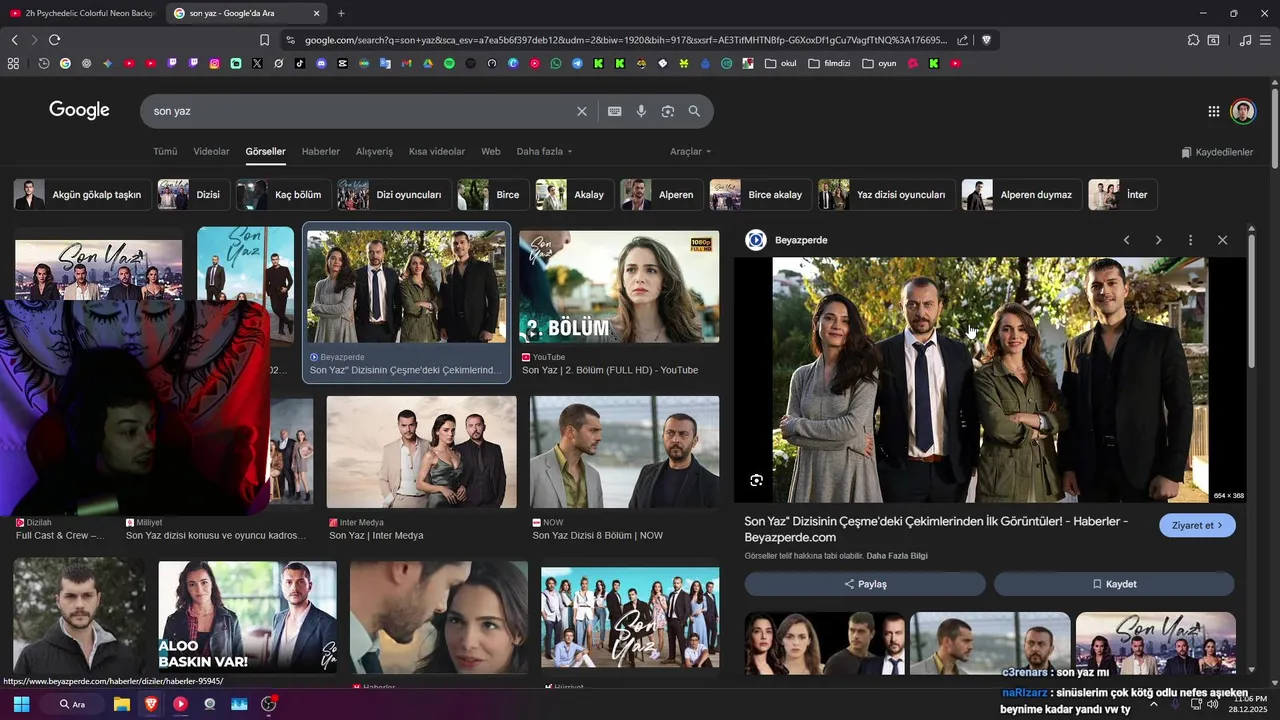This screenshot has width=1280, height=720.
Task: Switch to the Psychedelic Colorful Neon browser tab
Action: (82, 13)
